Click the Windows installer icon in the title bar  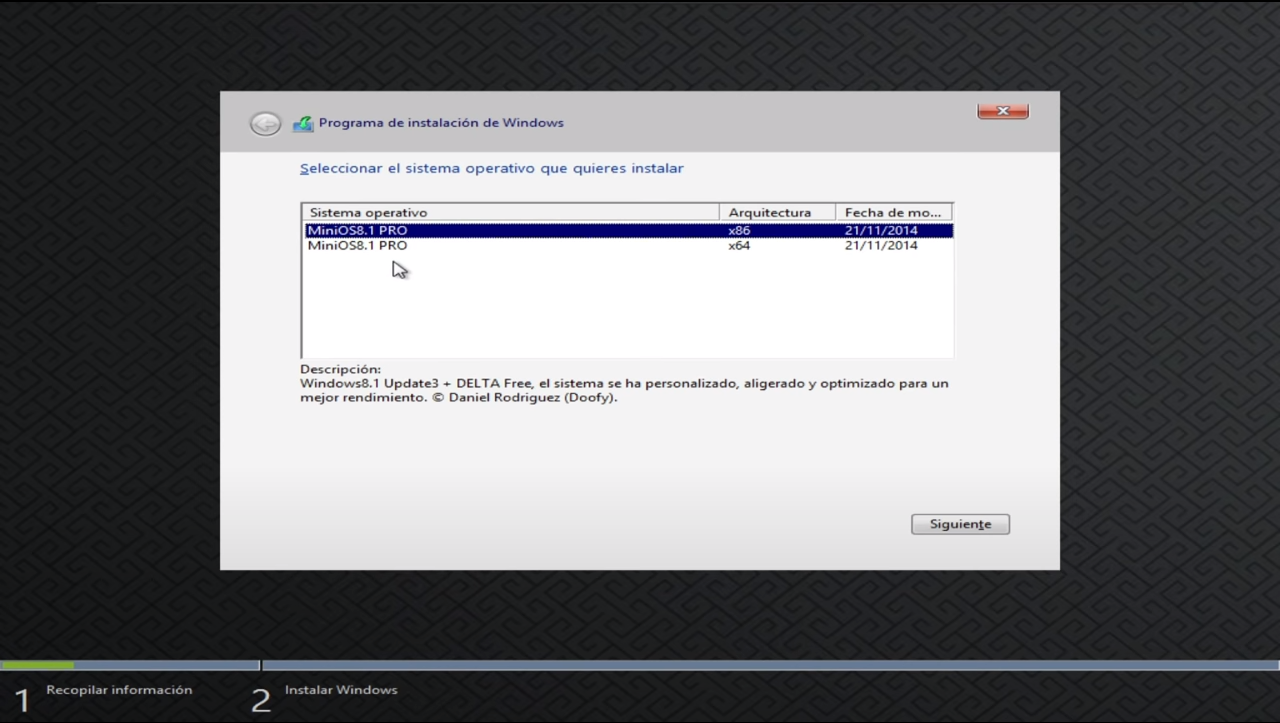click(x=302, y=122)
